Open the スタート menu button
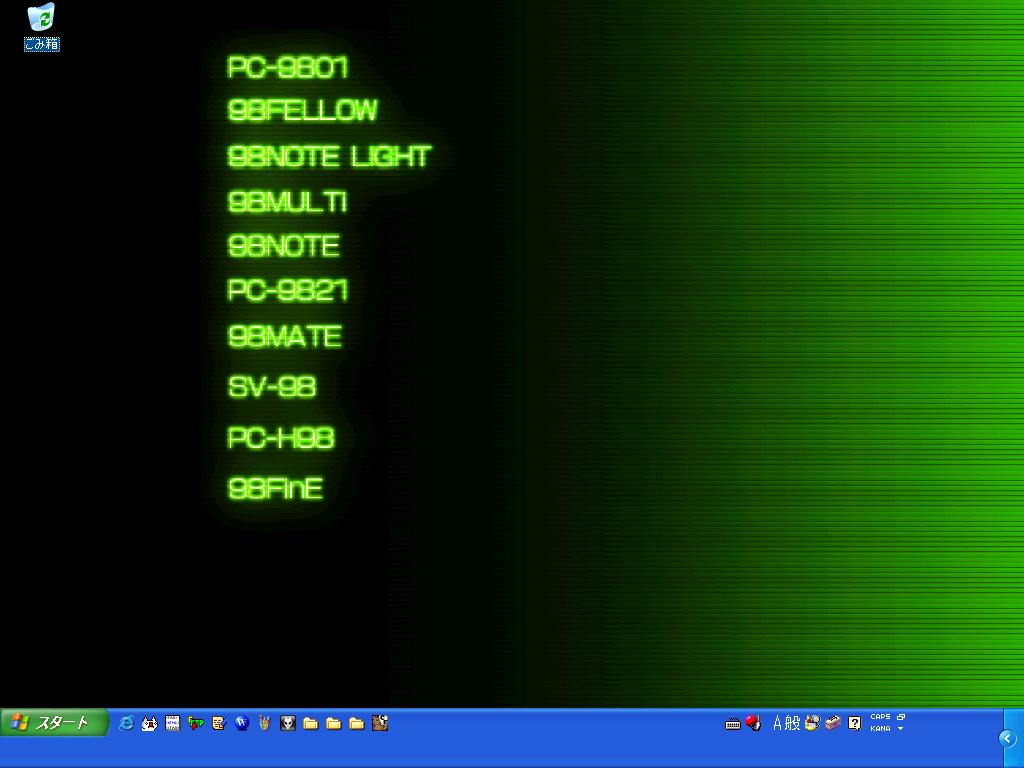1024x768 pixels. pyautogui.click(x=54, y=723)
